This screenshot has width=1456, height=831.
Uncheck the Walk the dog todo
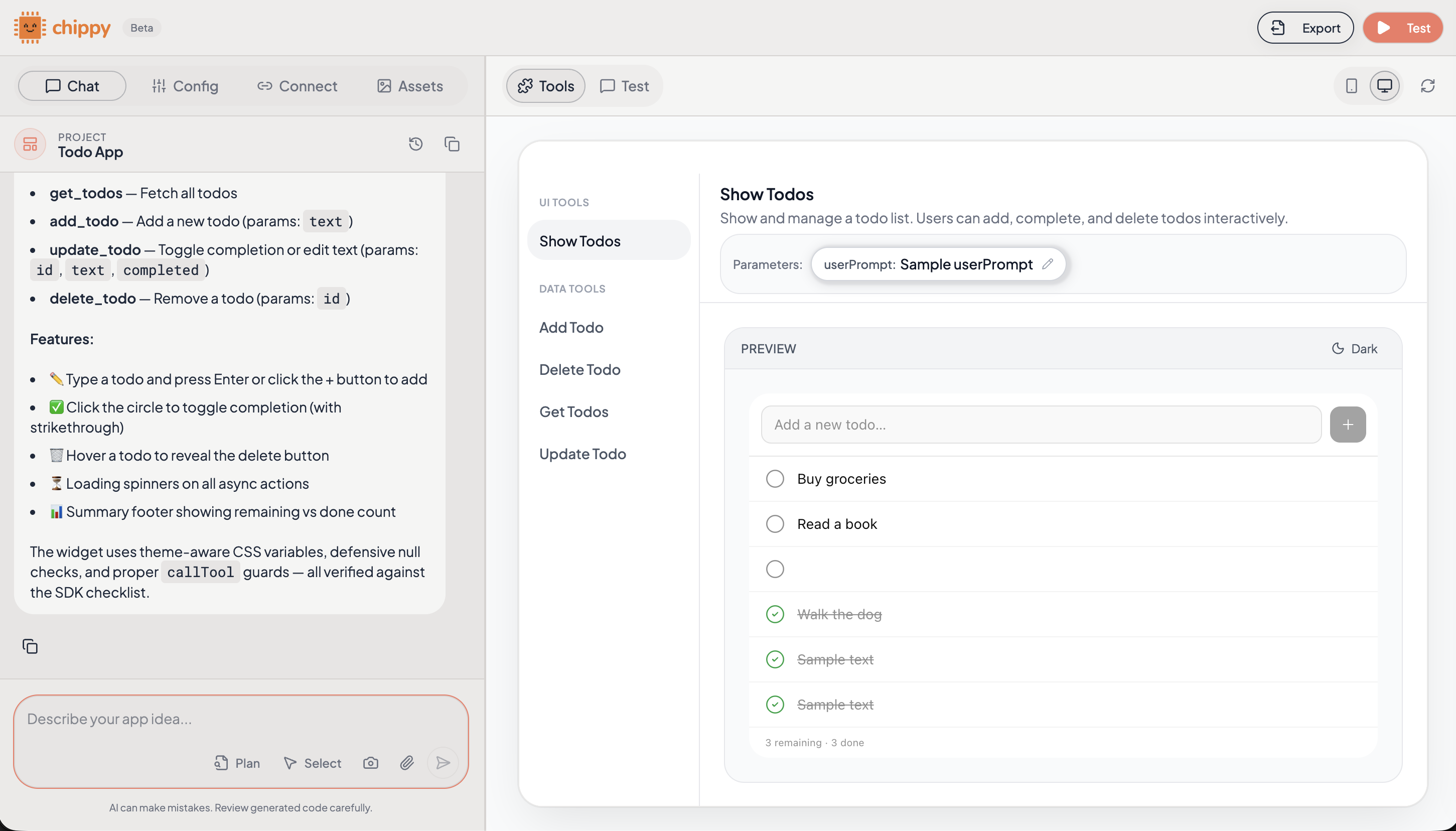pyautogui.click(x=775, y=614)
